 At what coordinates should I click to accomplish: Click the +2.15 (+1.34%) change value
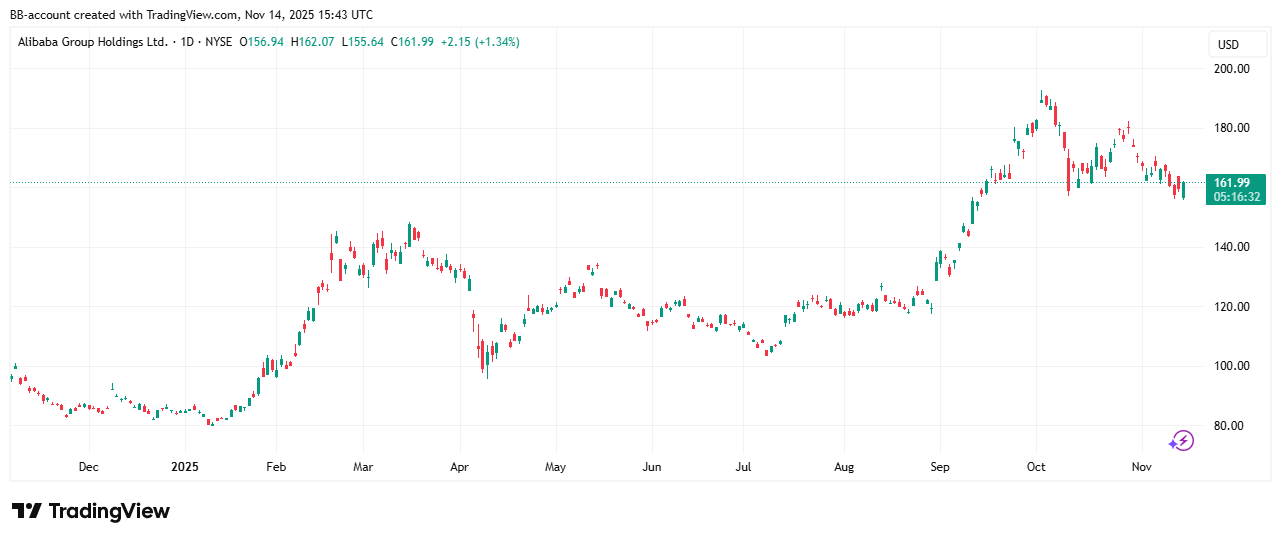coord(482,42)
